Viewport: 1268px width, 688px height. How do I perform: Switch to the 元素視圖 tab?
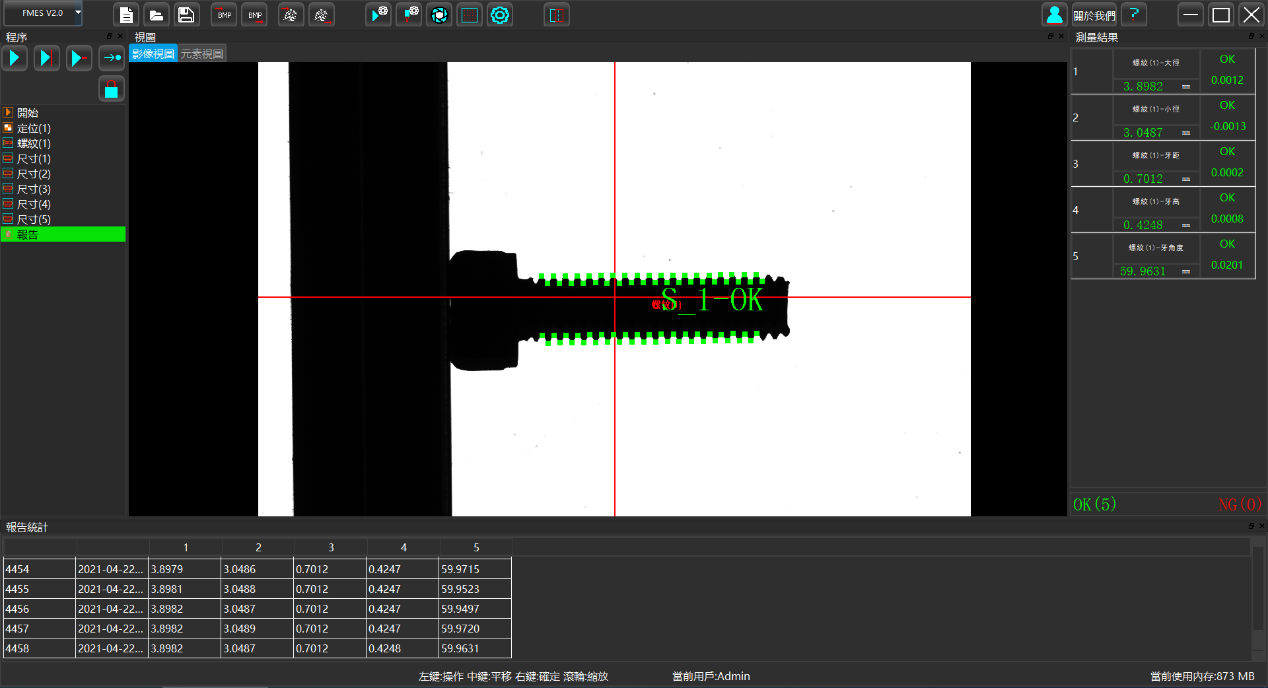pyautogui.click(x=202, y=54)
